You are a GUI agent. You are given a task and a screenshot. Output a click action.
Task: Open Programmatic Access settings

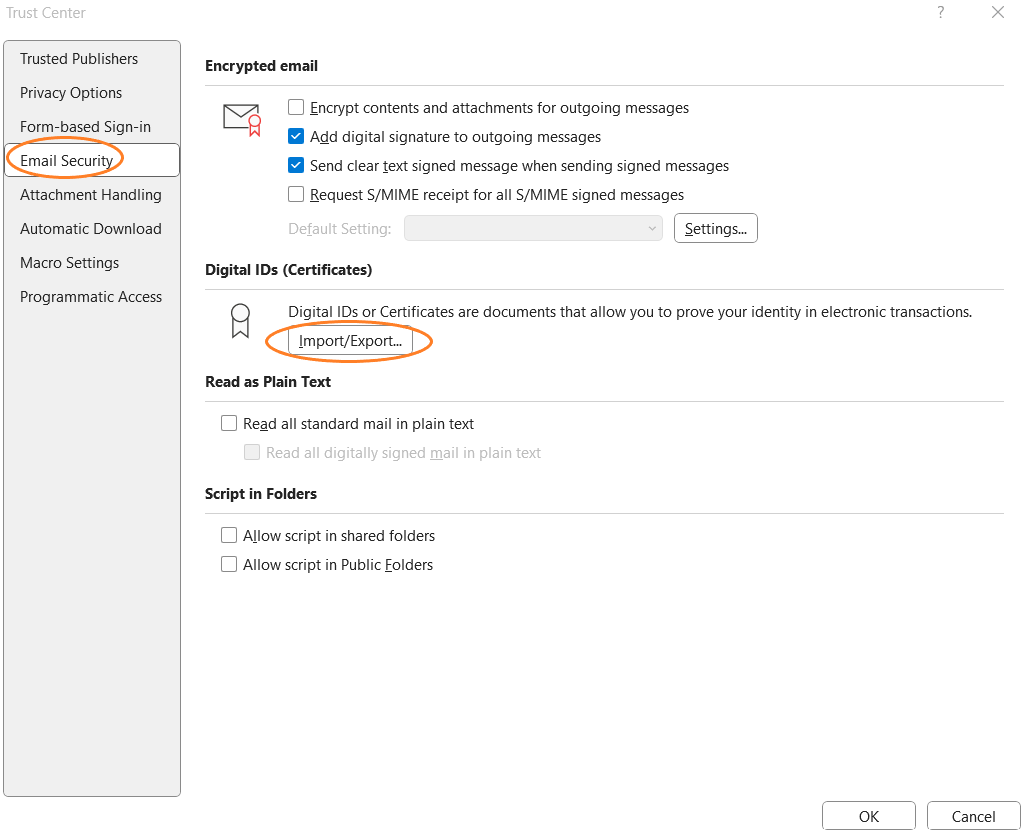pyautogui.click(x=91, y=297)
